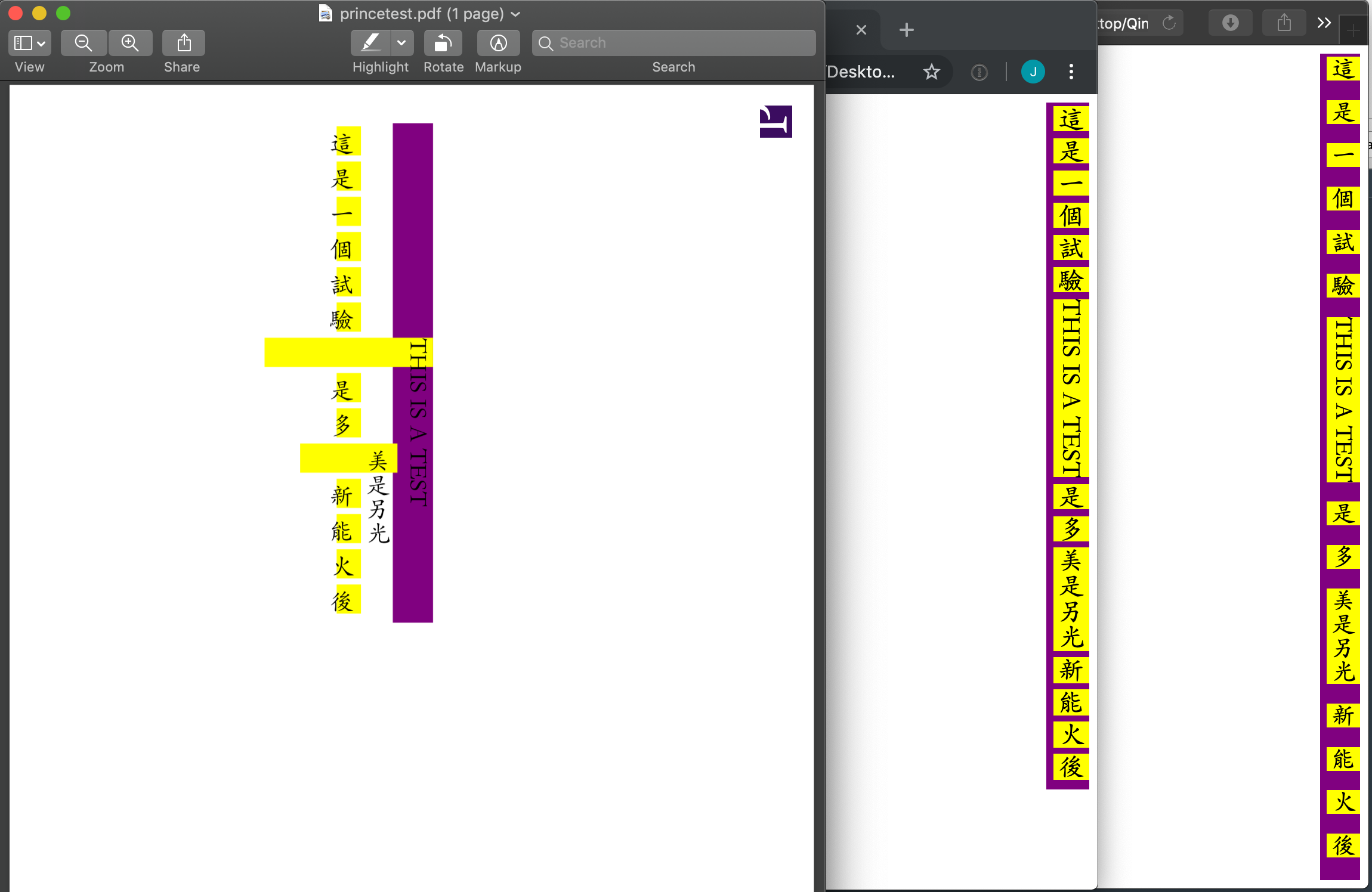The height and width of the screenshot is (892, 1372).
Task: Bookmark the page with the star icon
Action: coord(931,72)
